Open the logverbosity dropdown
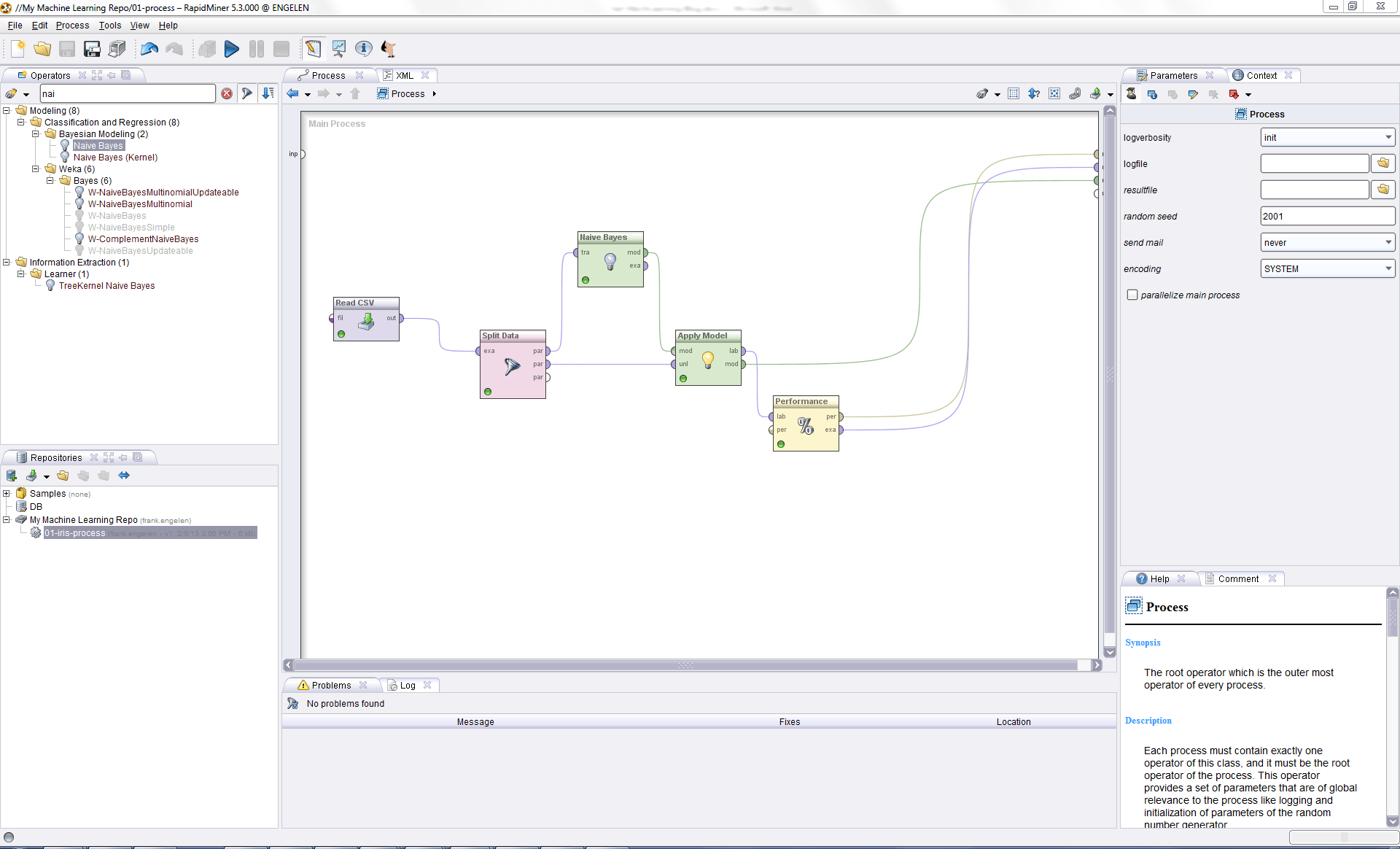The height and width of the screenshot is (849, 1400). (x=1327, y=137)
